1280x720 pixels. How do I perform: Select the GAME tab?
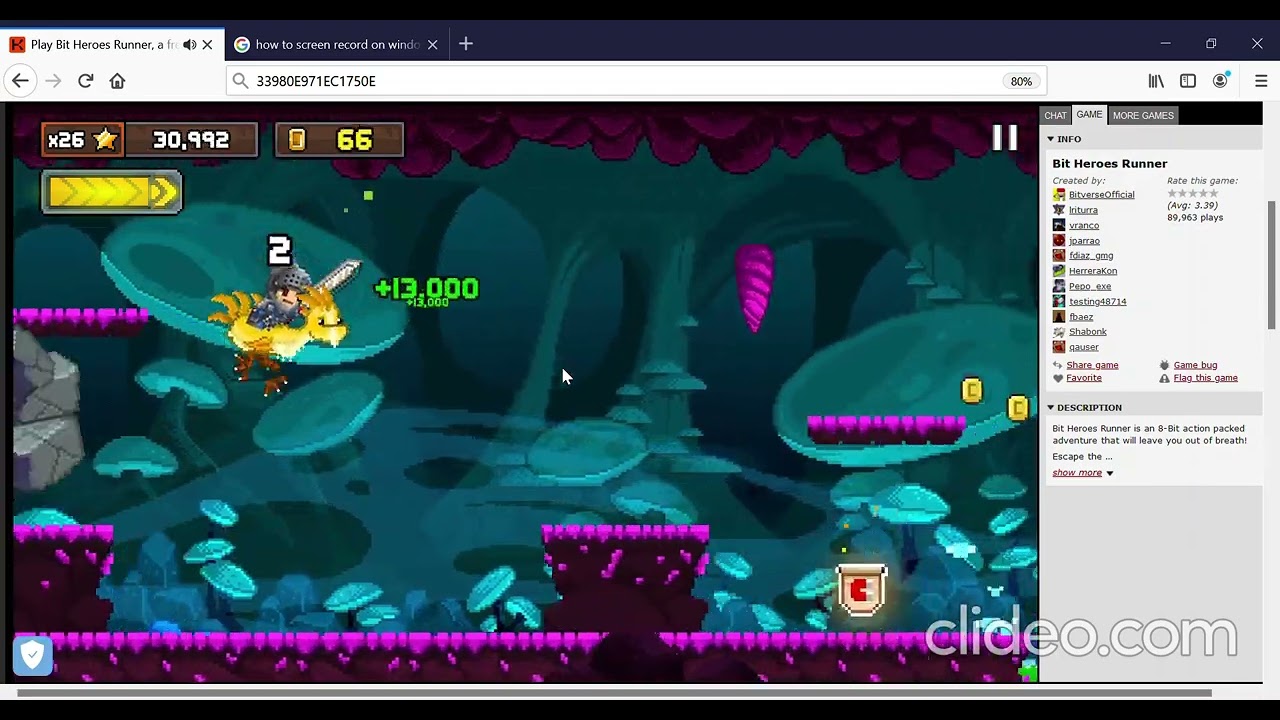1089,115
